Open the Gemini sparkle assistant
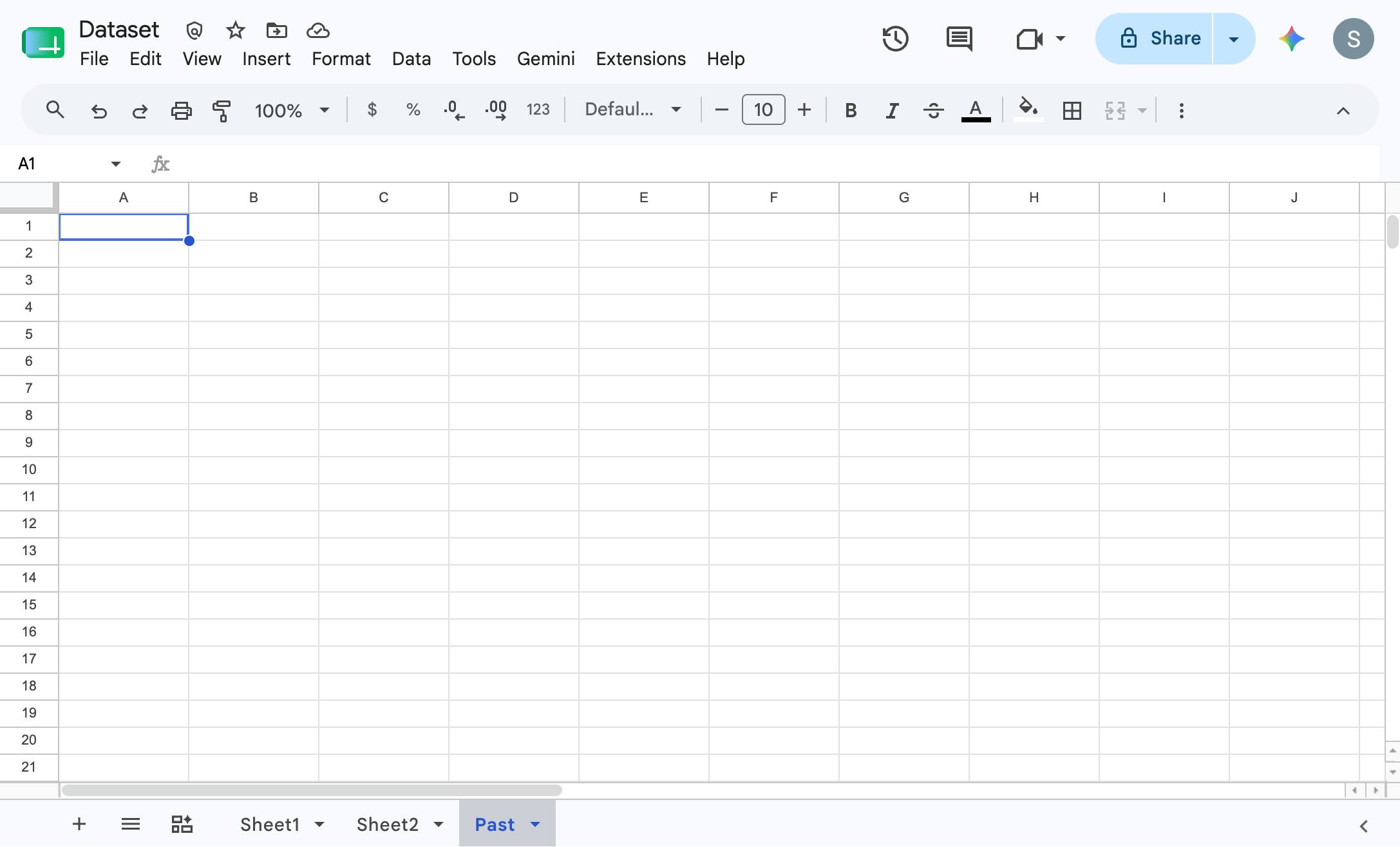1400x847 pixels. tap(1291, 39)
